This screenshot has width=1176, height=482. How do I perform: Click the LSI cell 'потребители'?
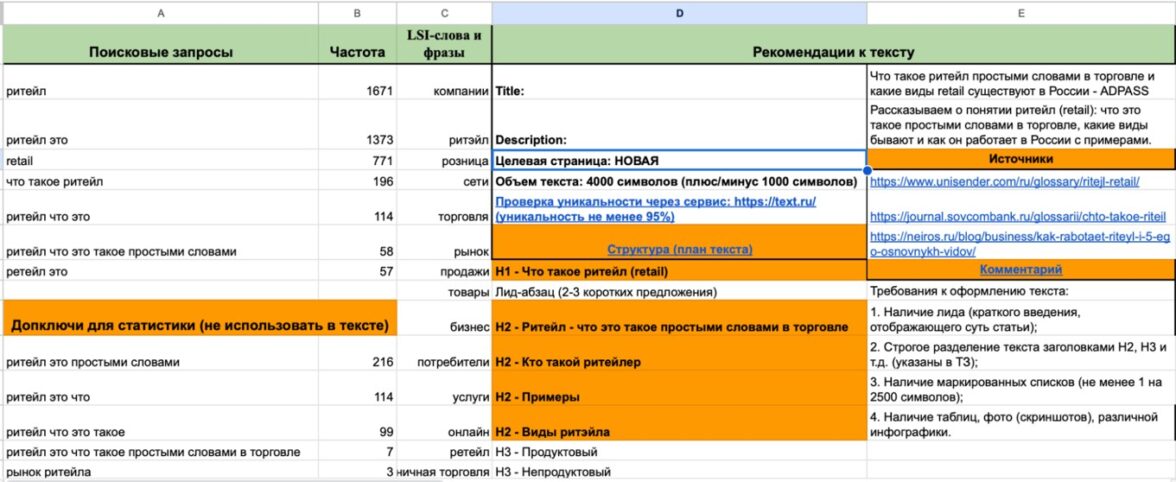pyautogui.click(x=445, y=353)
